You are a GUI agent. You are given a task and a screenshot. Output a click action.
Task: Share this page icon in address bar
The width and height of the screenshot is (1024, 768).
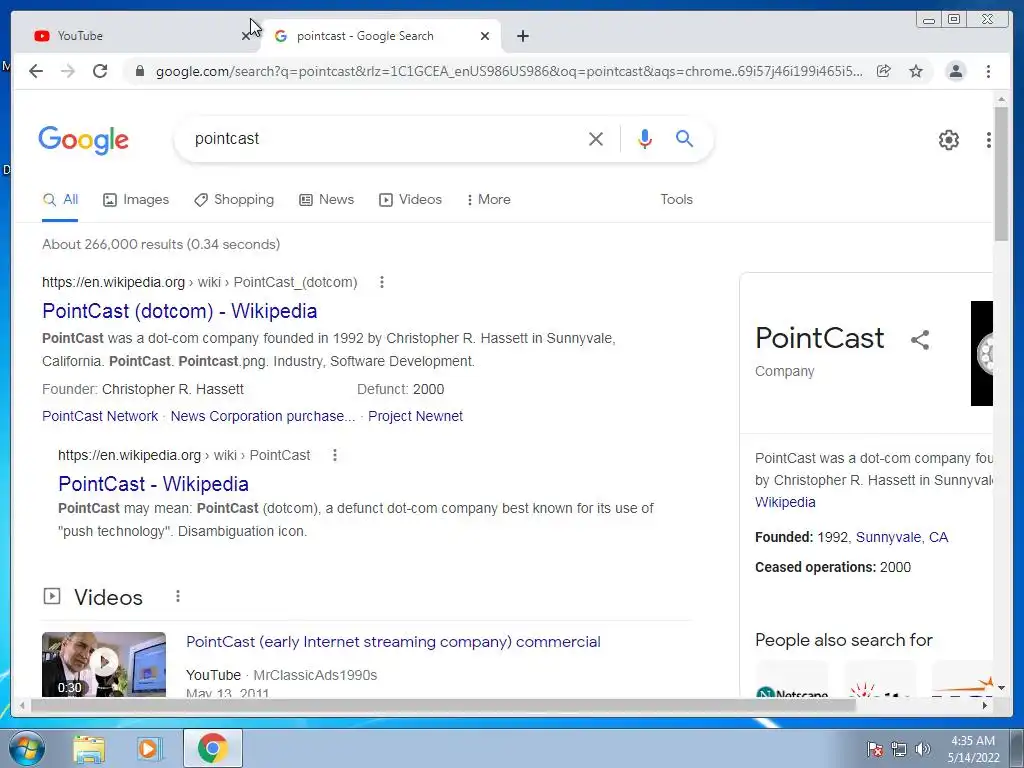tap(884, 71)
